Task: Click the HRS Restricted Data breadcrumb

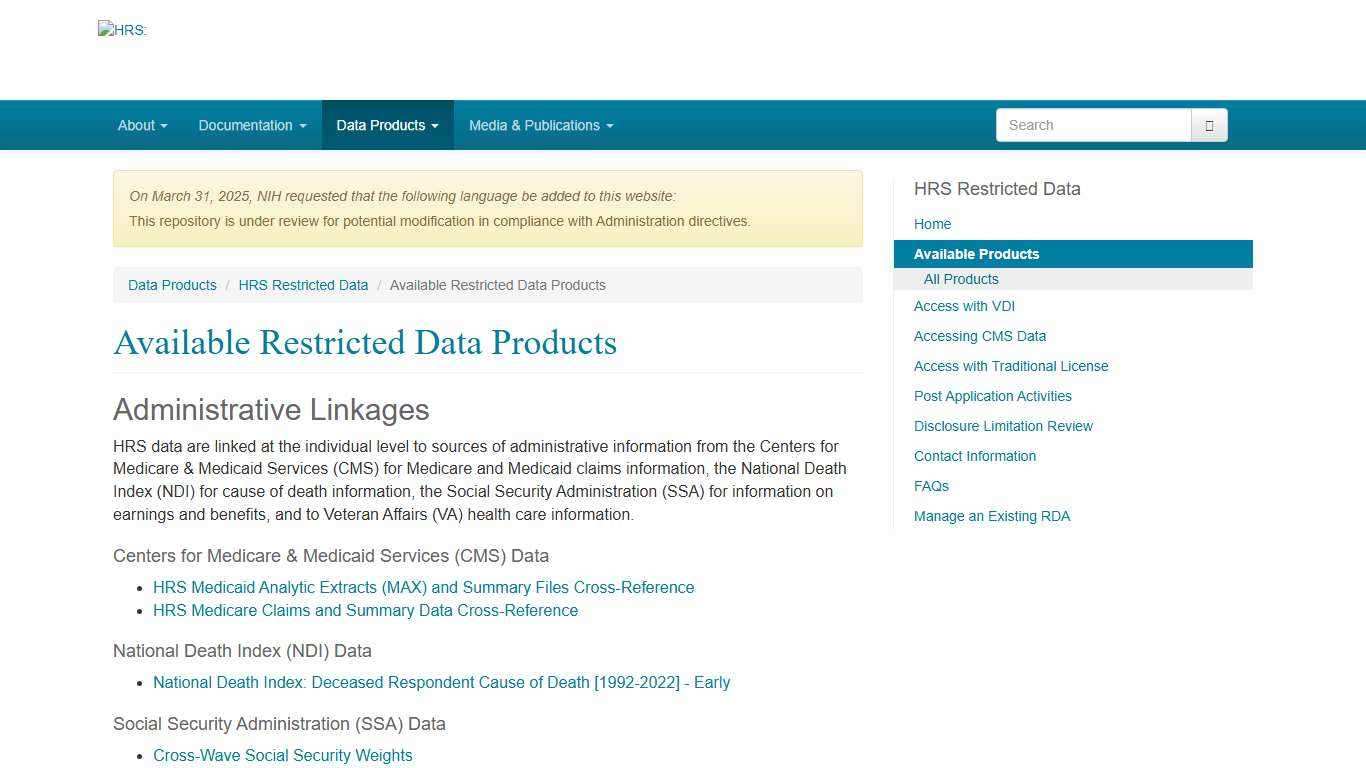Action: coord(303,285)
